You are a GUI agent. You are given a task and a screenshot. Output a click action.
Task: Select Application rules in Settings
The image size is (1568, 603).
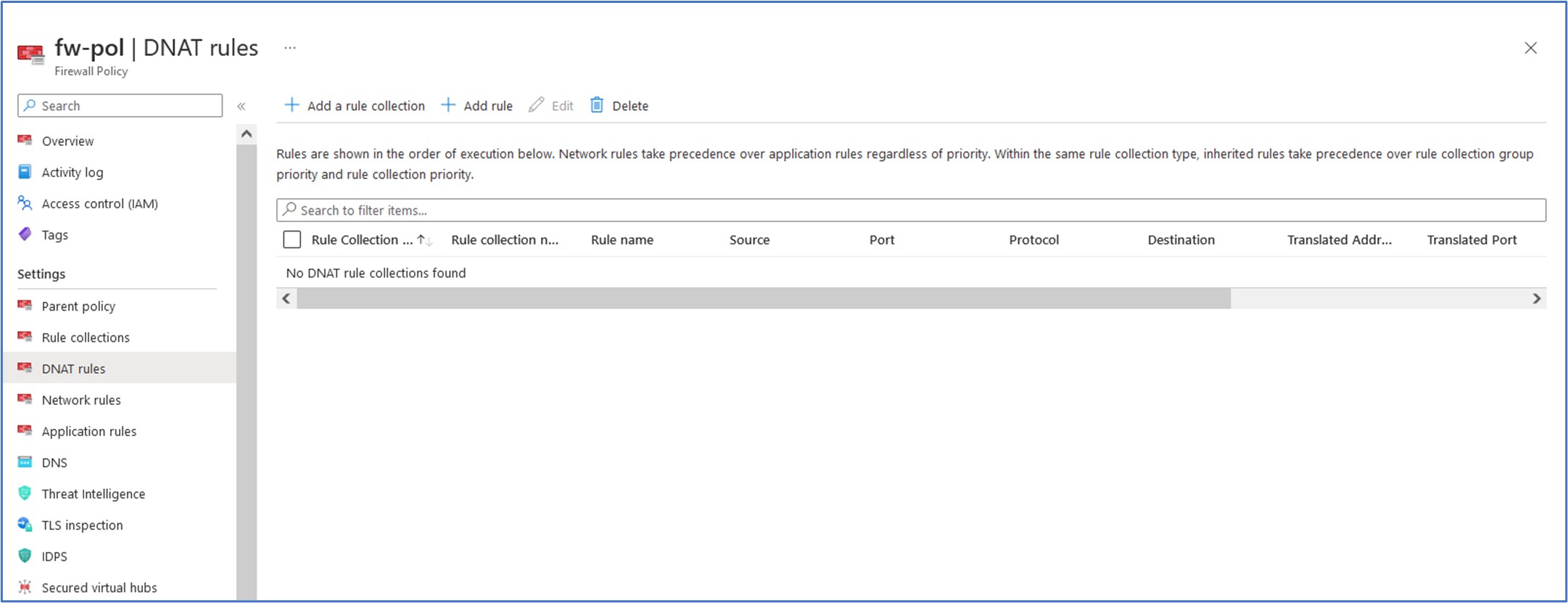[x=88, y=431]
